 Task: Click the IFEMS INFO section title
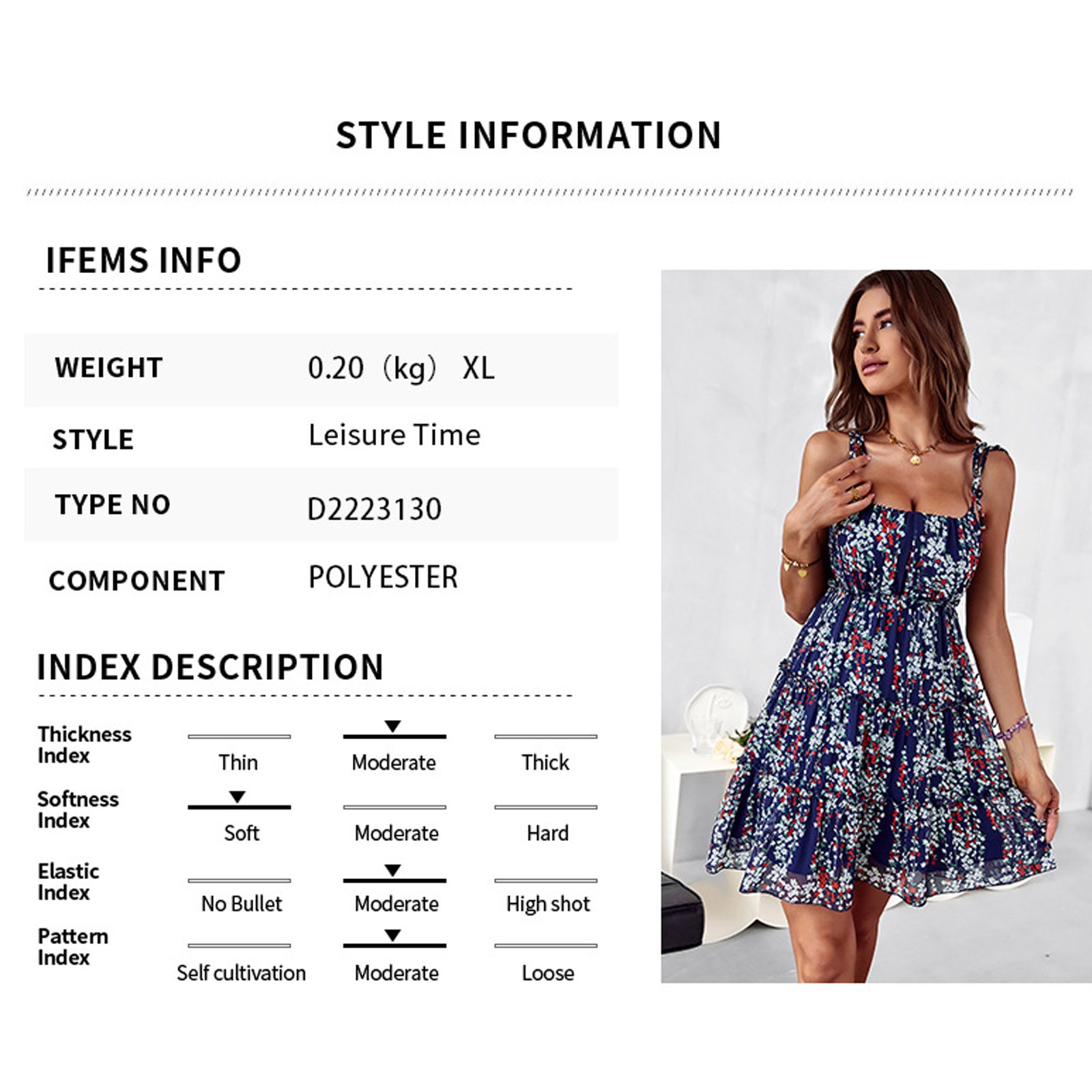pyautogui.click(x=143, y=260)
